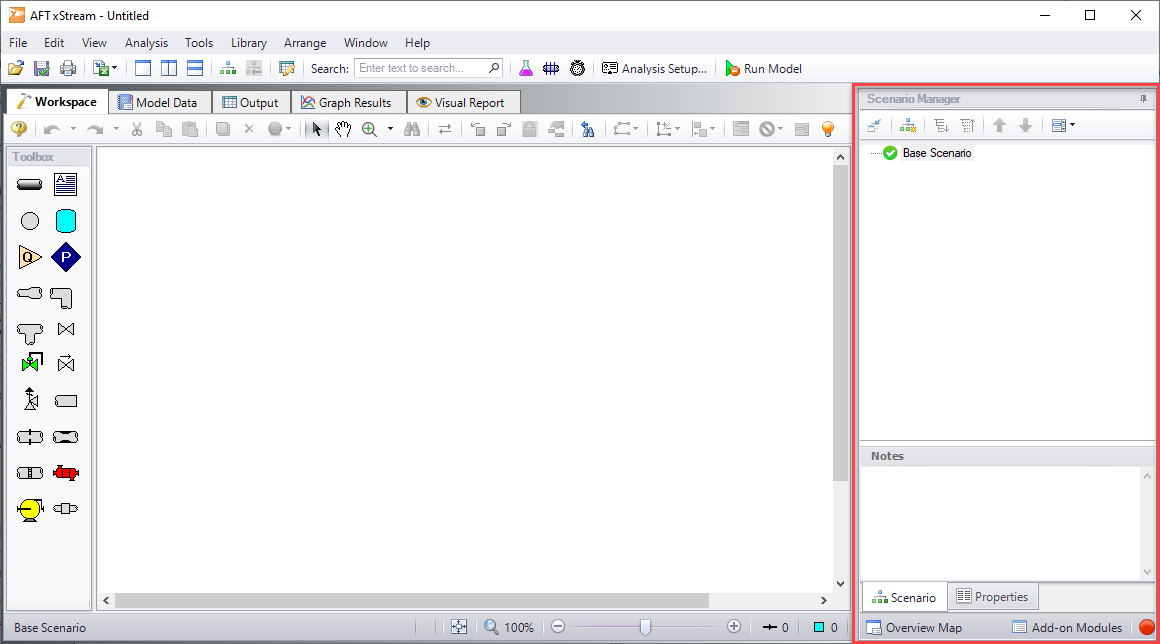Open the Overview Map panel
Screen dimensions: 1160x644
(x=914, y=628)
